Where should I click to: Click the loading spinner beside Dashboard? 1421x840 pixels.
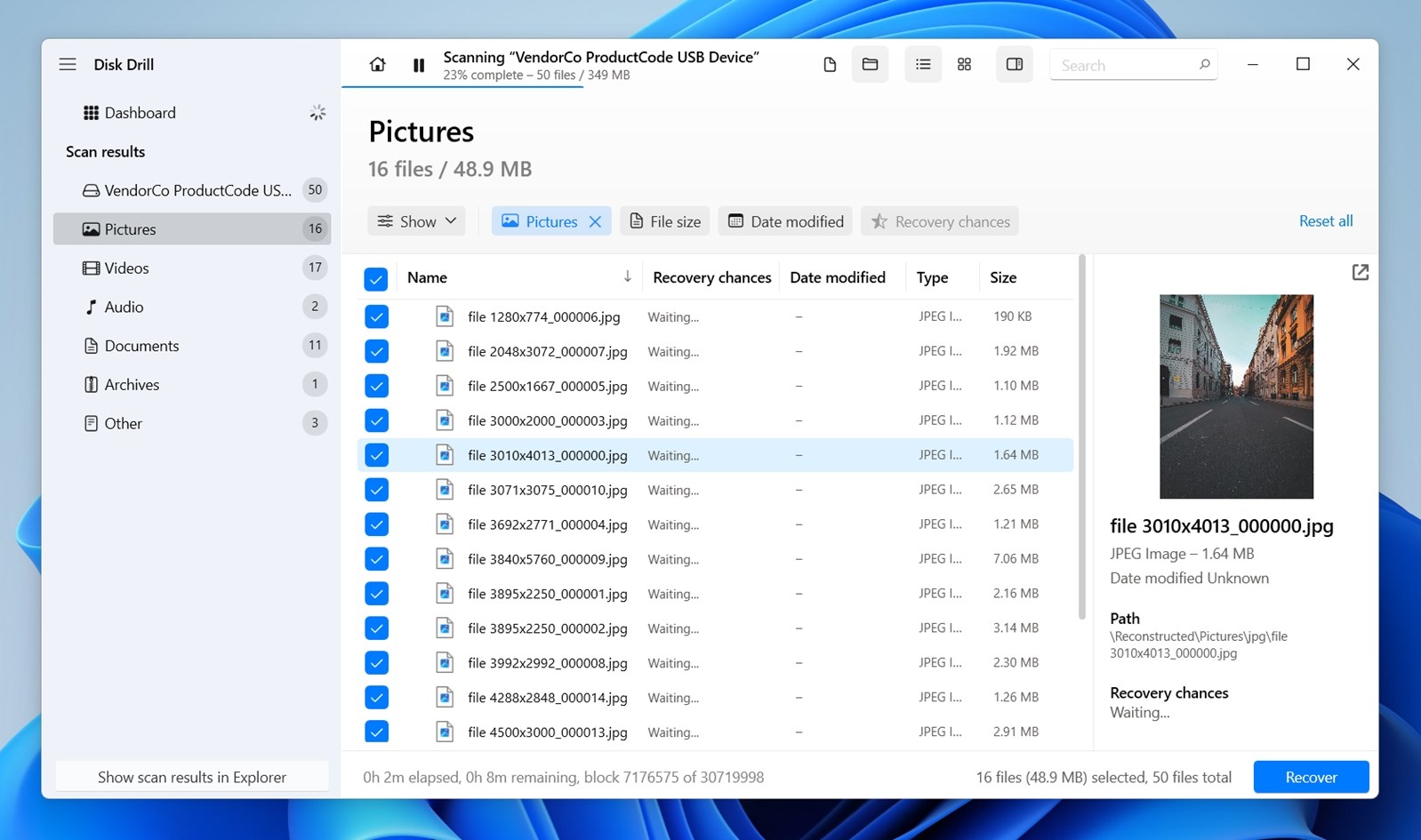point(317,113)
